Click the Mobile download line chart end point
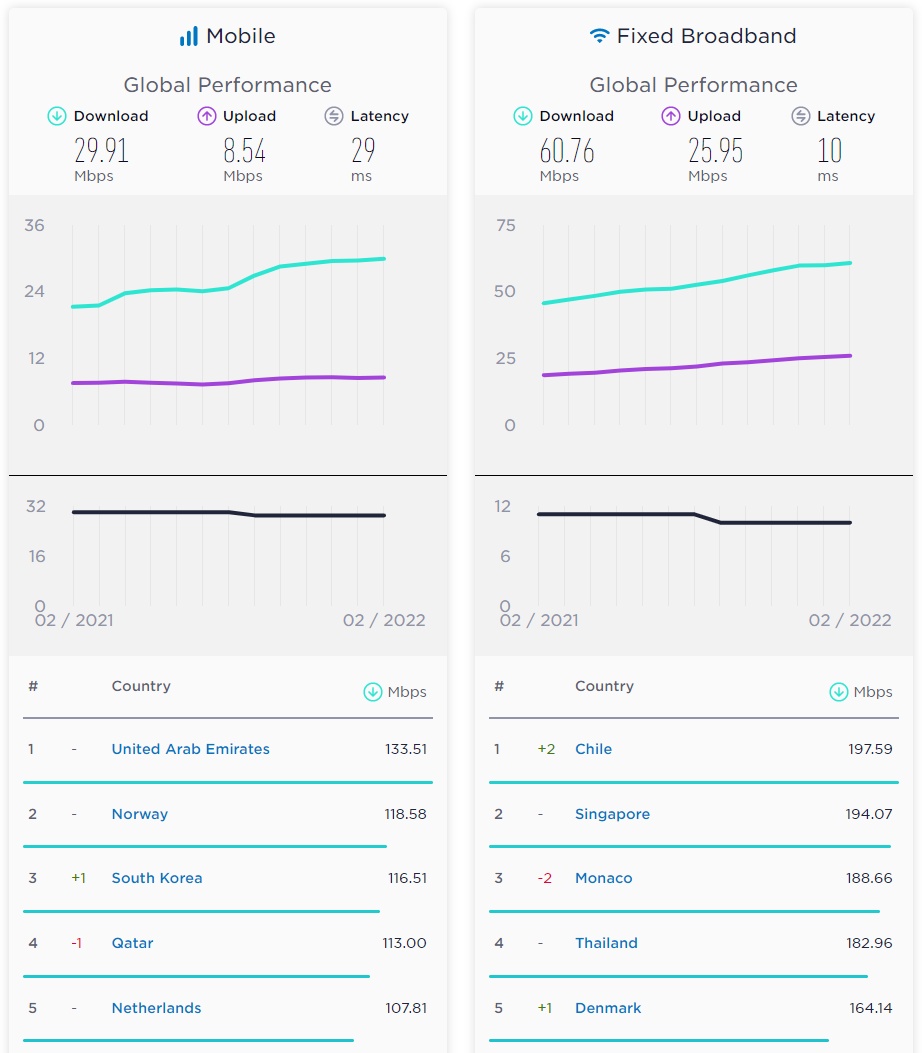This screenshot has width=922, height=1053. [384, 259]
